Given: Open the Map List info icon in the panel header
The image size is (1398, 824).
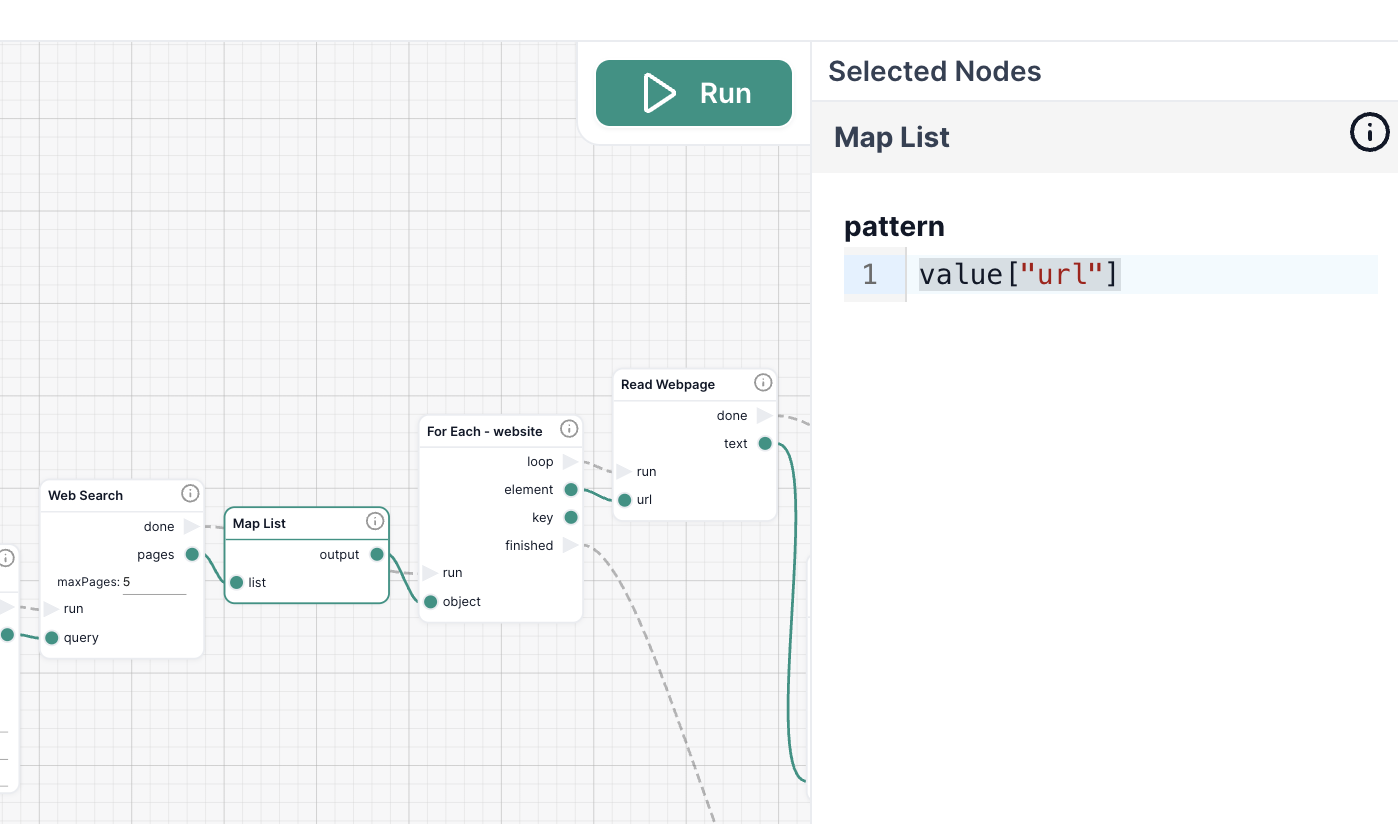Looking at the screenshot, I should [1370, 132].
